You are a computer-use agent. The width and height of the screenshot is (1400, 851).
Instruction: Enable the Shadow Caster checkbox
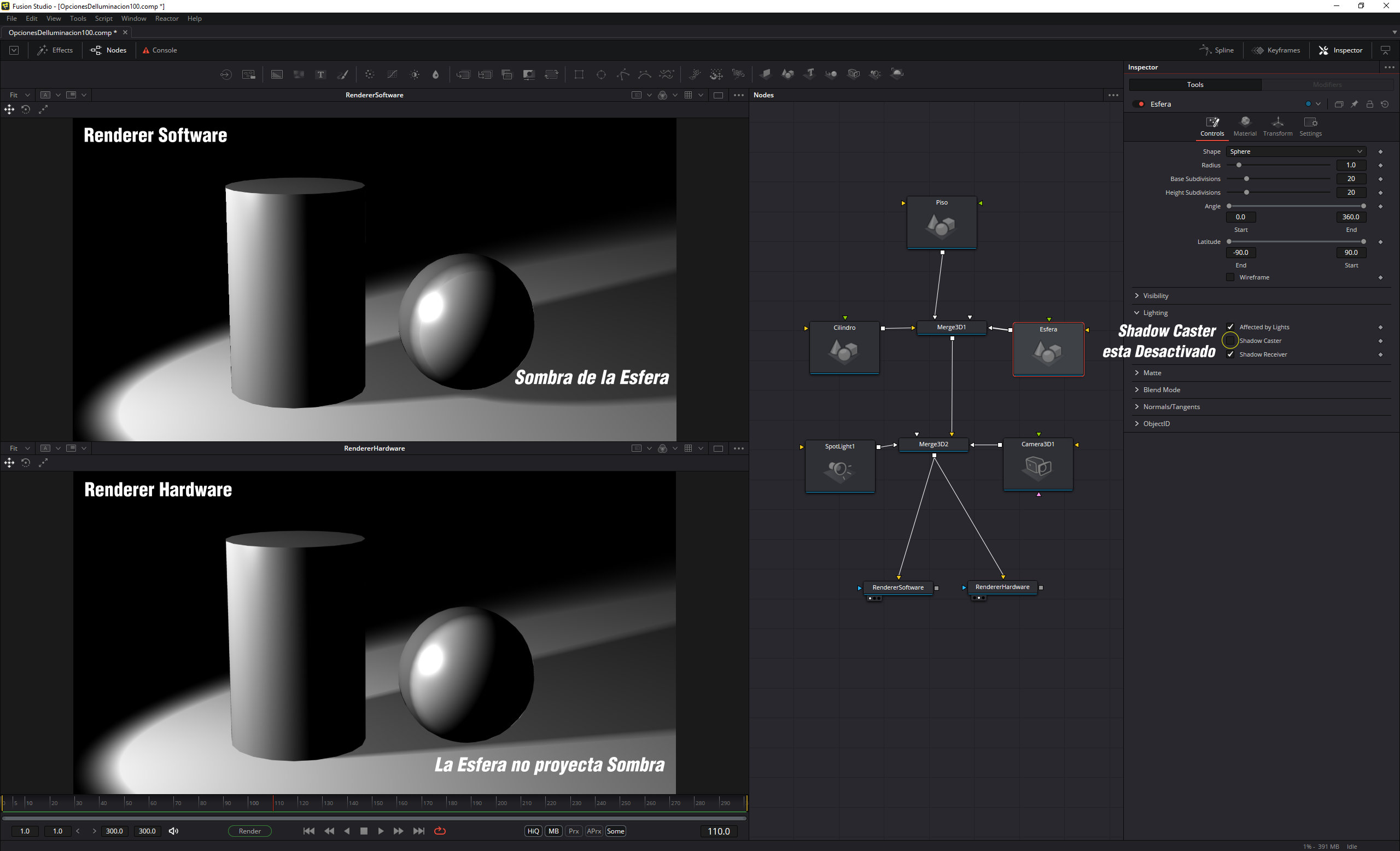click(1230, 340)
